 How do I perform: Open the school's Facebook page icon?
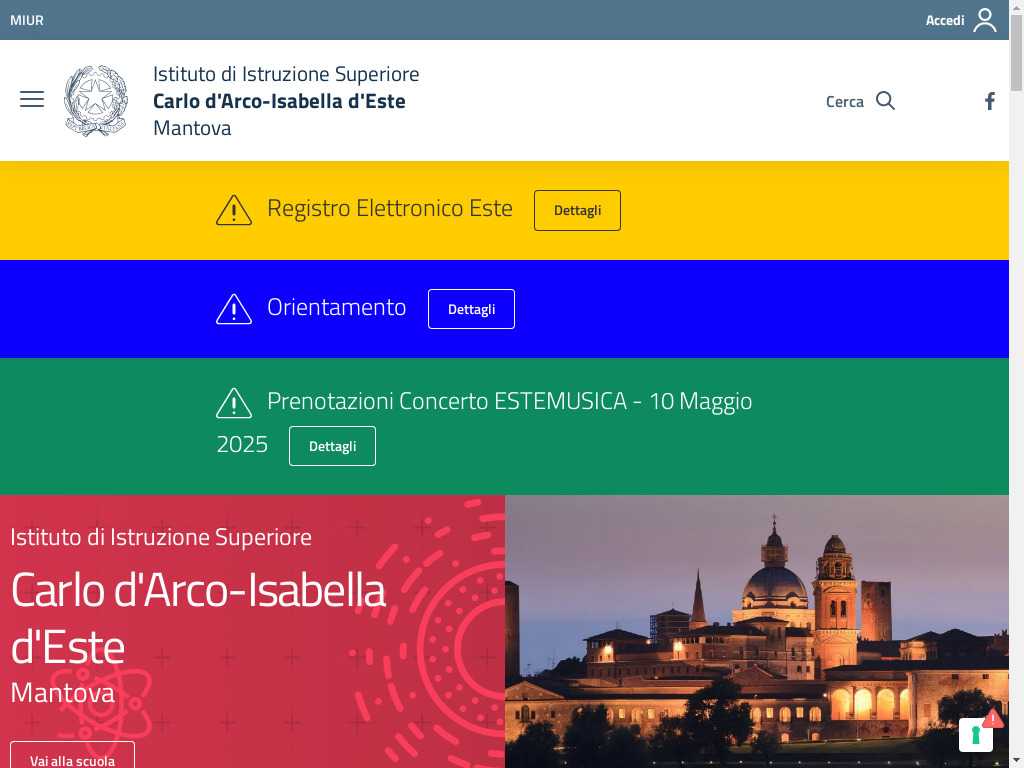(x=990, y=101)
